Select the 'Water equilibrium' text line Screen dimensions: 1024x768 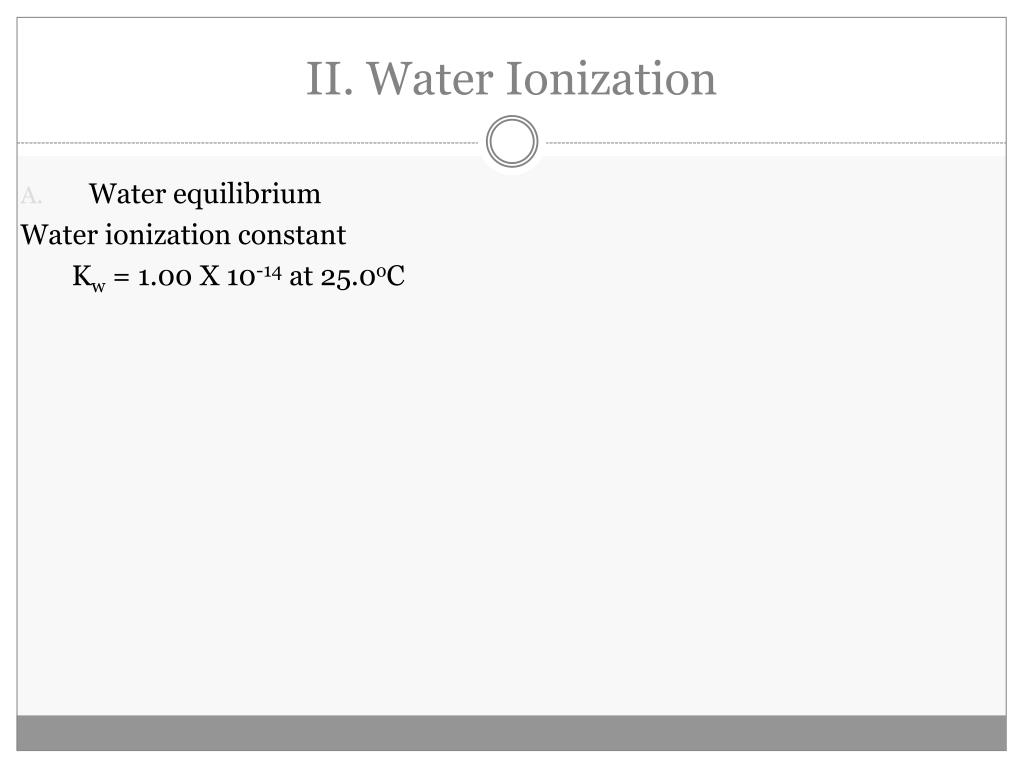point(205,195)
